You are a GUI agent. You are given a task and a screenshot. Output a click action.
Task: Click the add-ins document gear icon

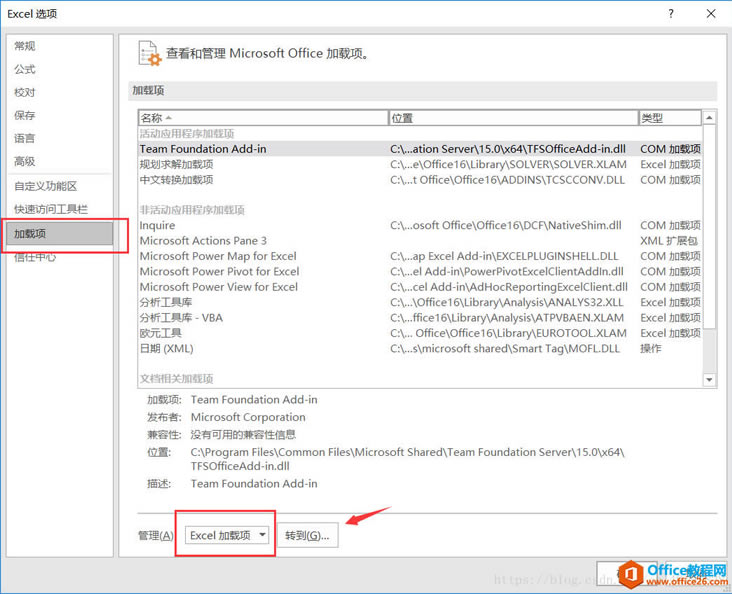coord(150,53)
